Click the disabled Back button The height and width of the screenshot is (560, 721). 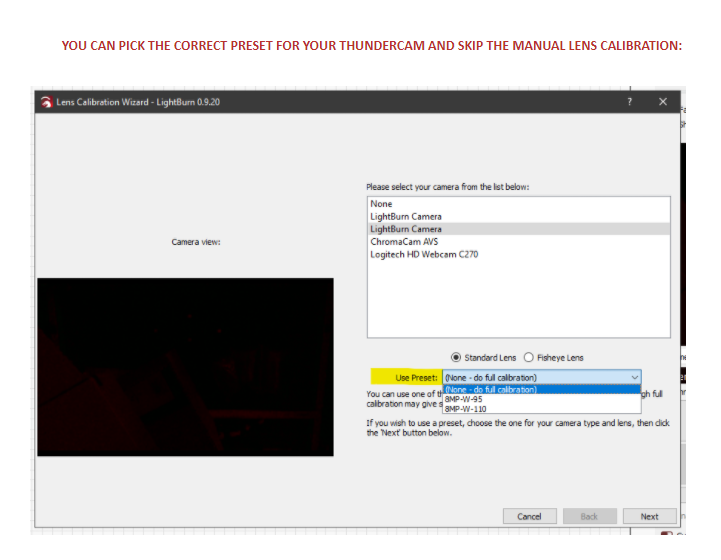(x=589, y=516)
